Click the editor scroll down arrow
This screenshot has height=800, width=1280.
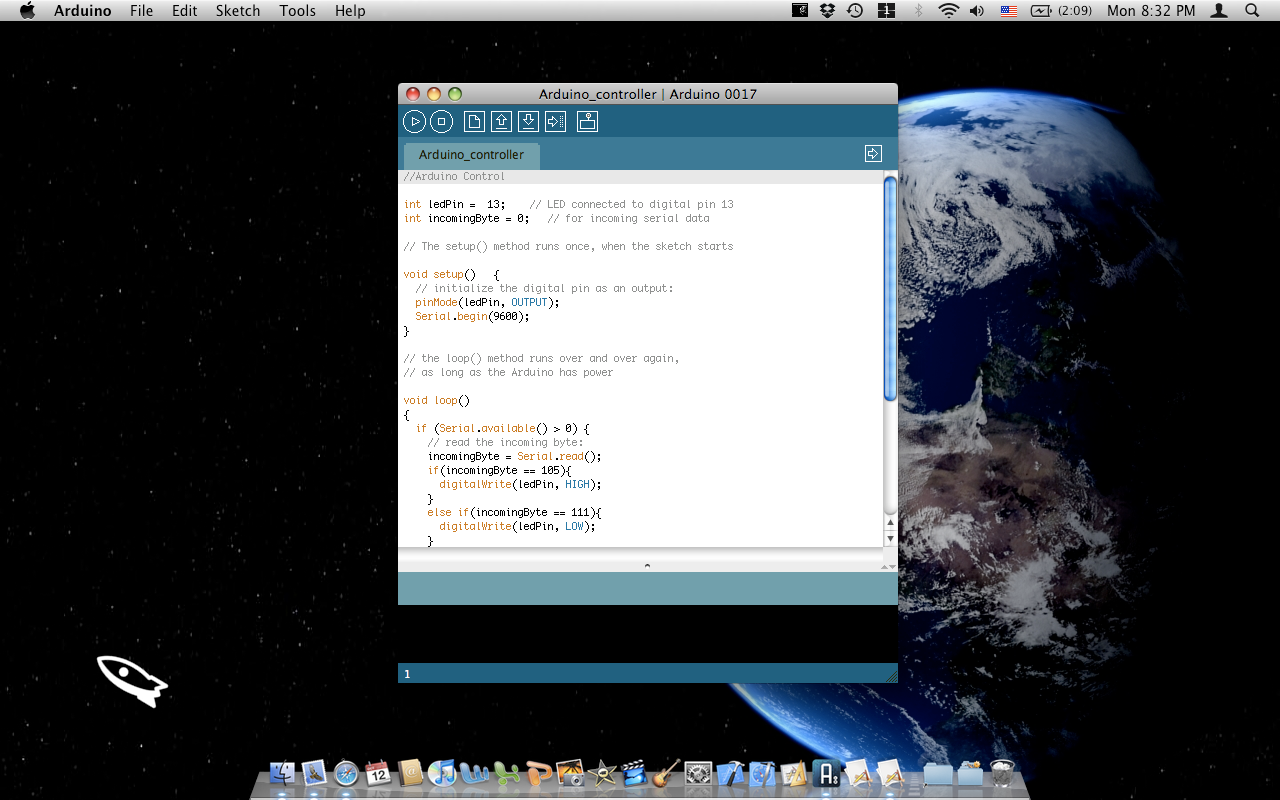tap(890, 539)
